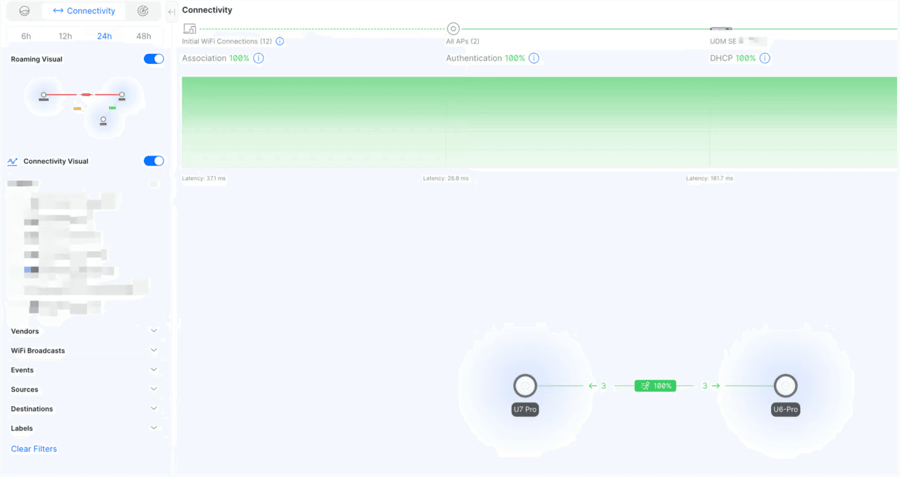Set time range to 6h

(26, 36)
